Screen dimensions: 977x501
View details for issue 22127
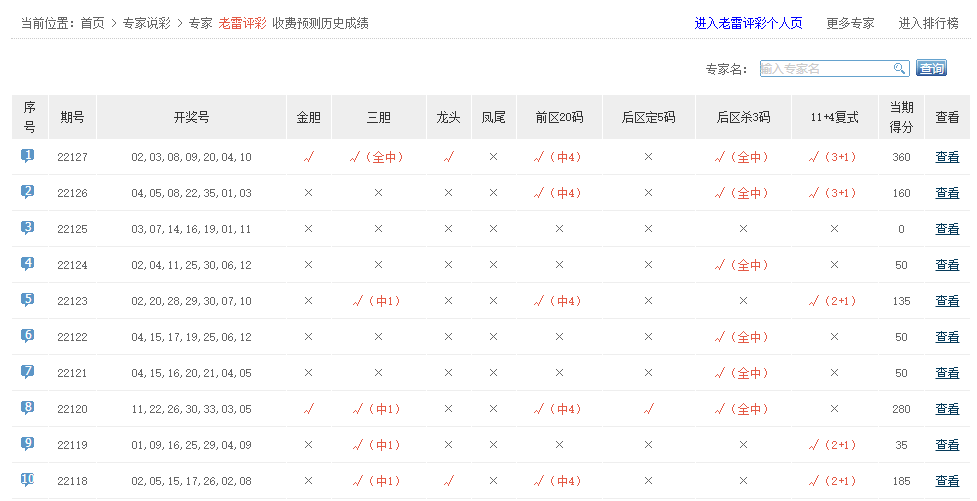tap(947, 157)
